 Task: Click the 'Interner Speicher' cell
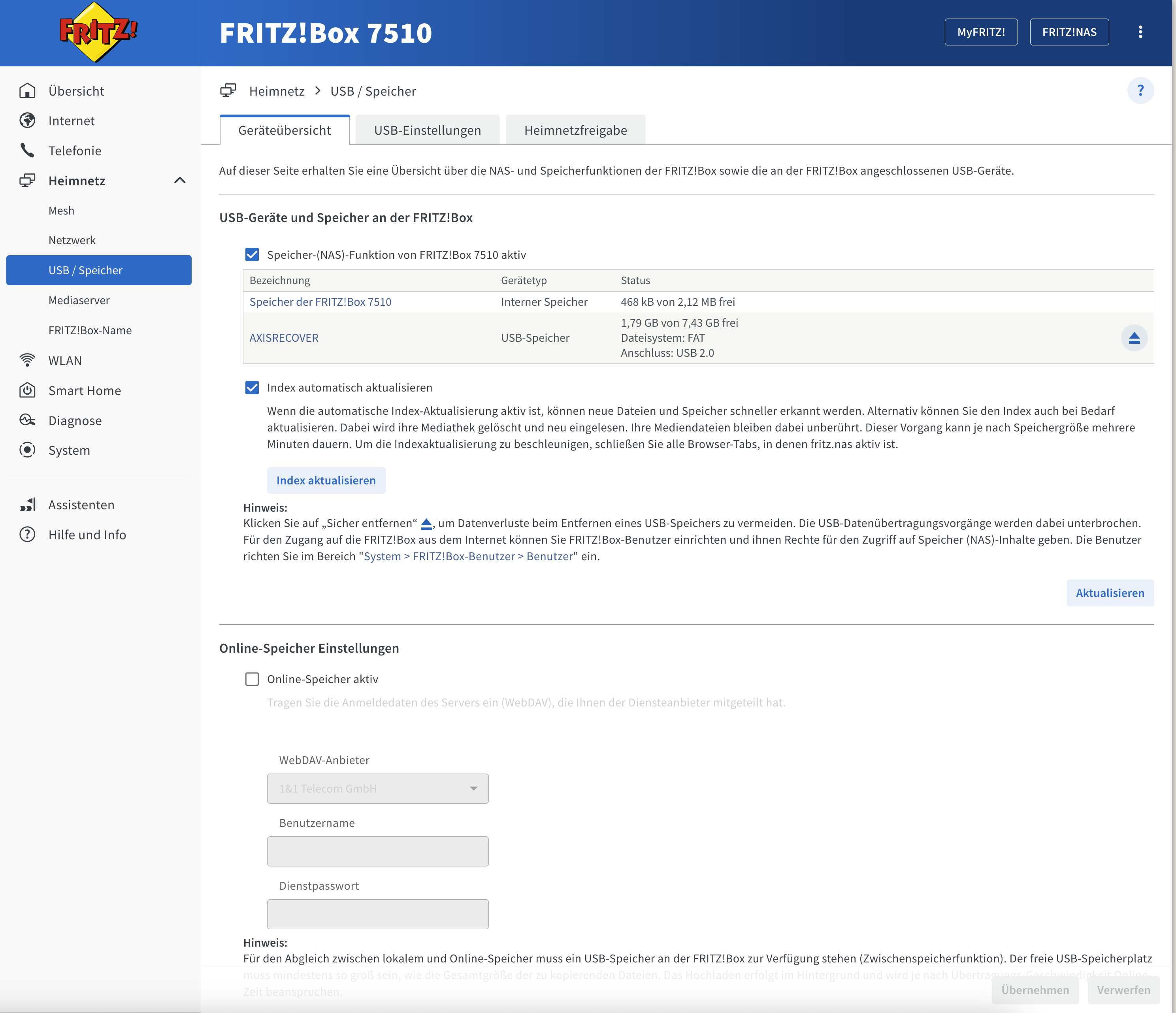tap(544, 302)
